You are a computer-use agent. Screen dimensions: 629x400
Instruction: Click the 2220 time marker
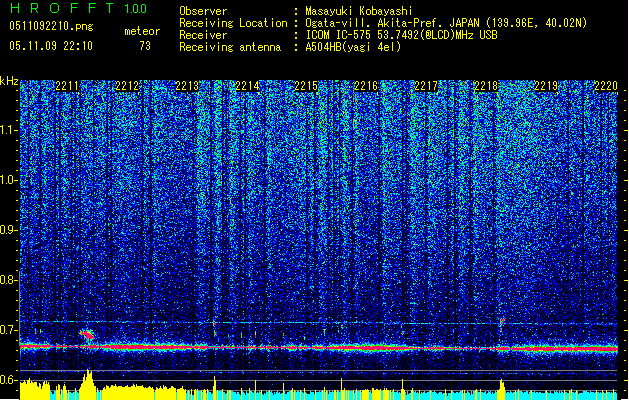606,86
